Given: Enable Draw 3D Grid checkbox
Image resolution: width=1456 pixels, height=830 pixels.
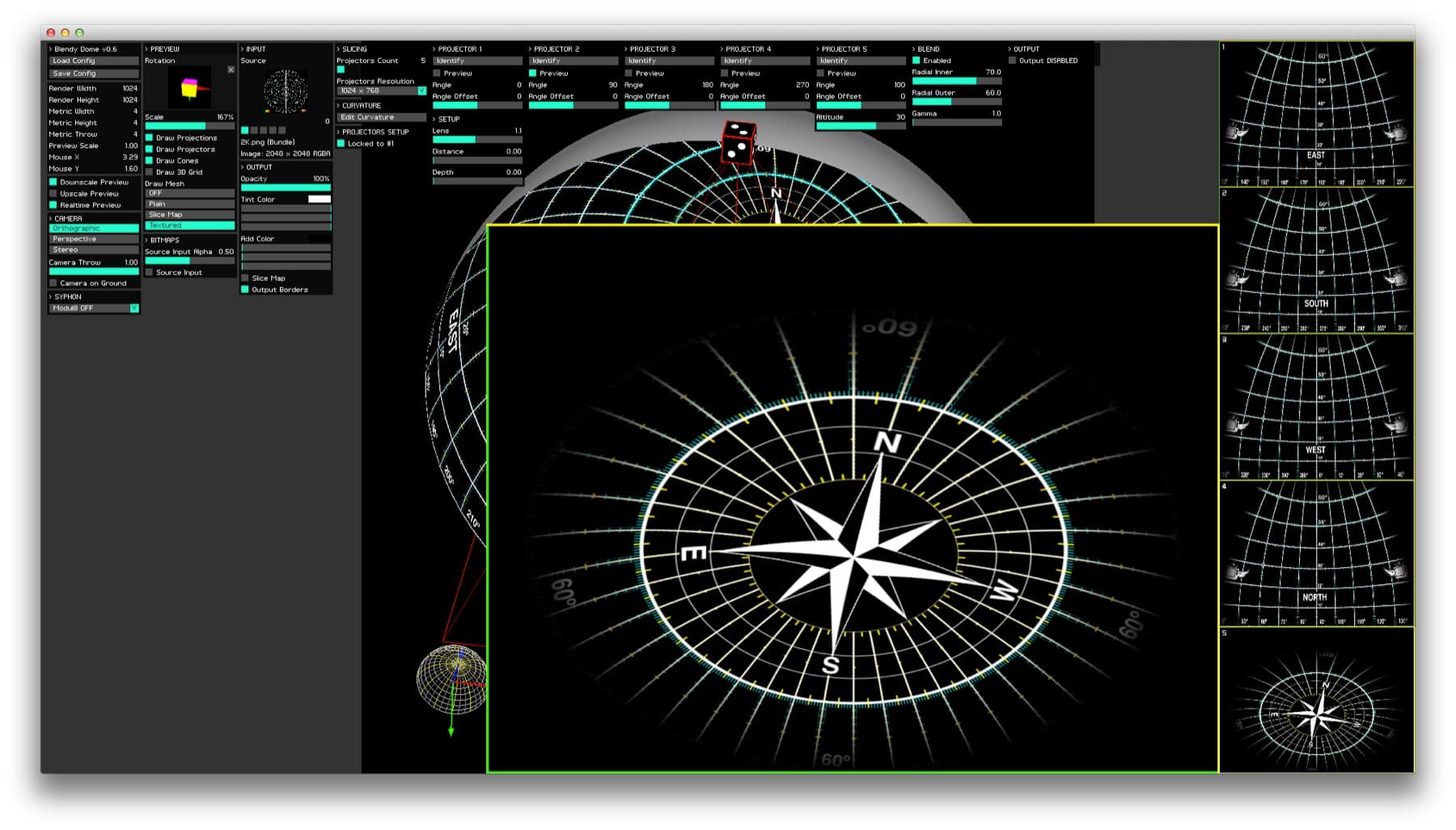Looking at the screenshot, I should (149, 172).
